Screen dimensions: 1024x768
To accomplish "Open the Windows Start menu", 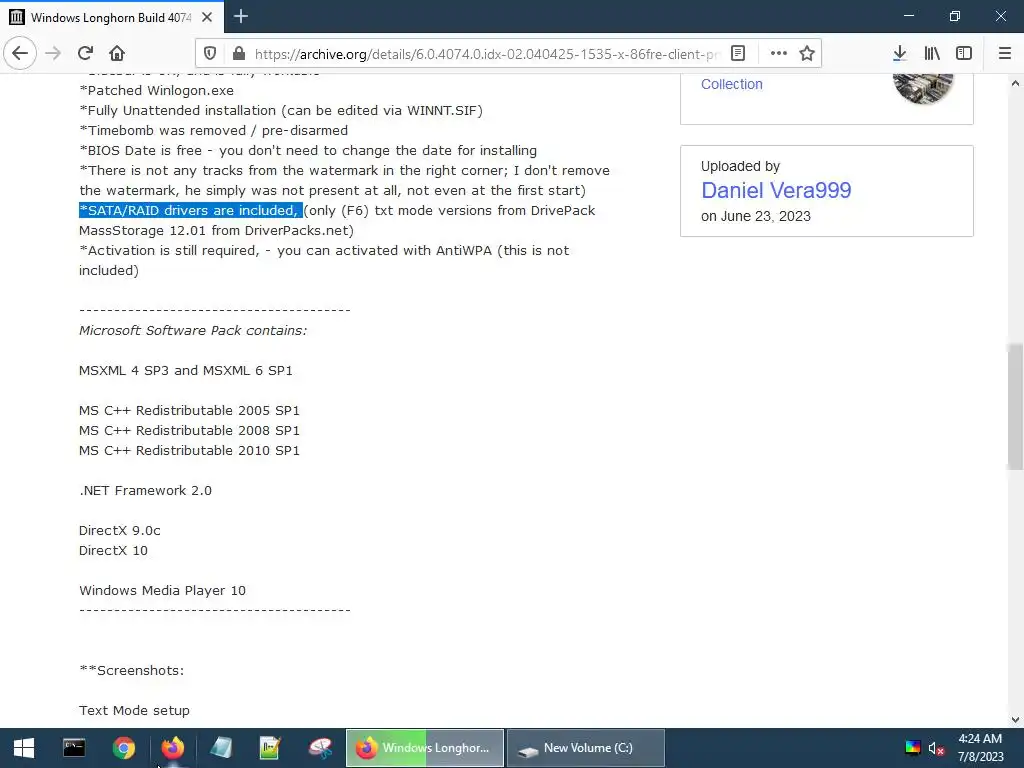I will pyautogui.click(x=24, y=748).
